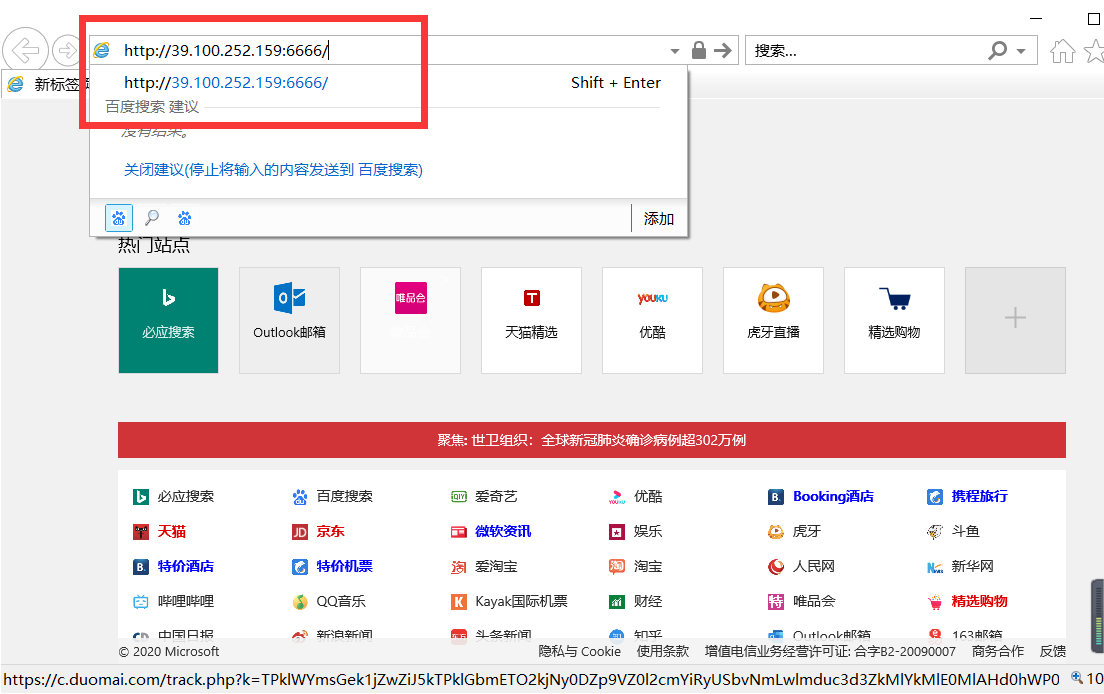
Task: Open 虎牙 link
Action: pyautogui.click(x=807, y=531)
